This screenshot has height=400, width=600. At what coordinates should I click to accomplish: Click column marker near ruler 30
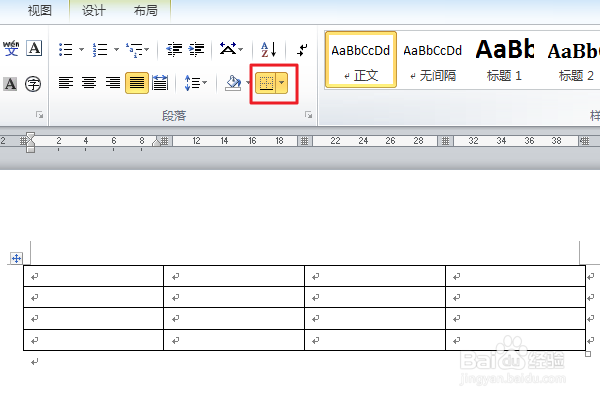(446, 141)
